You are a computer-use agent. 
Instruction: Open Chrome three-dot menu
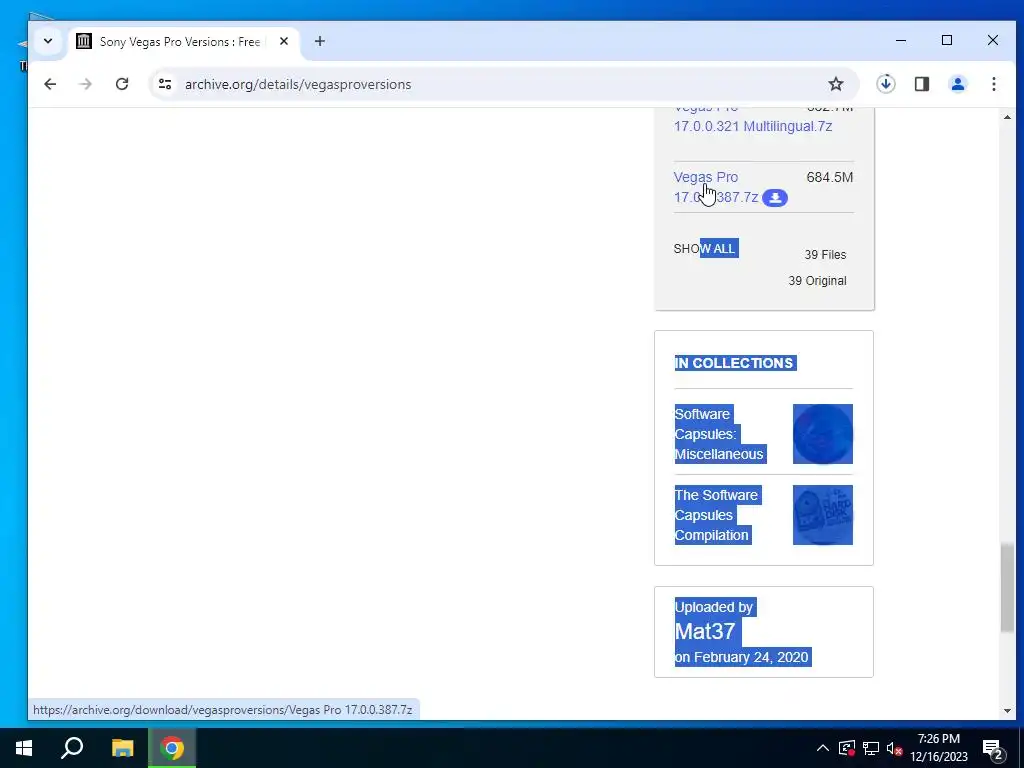(x=993, y=84)
